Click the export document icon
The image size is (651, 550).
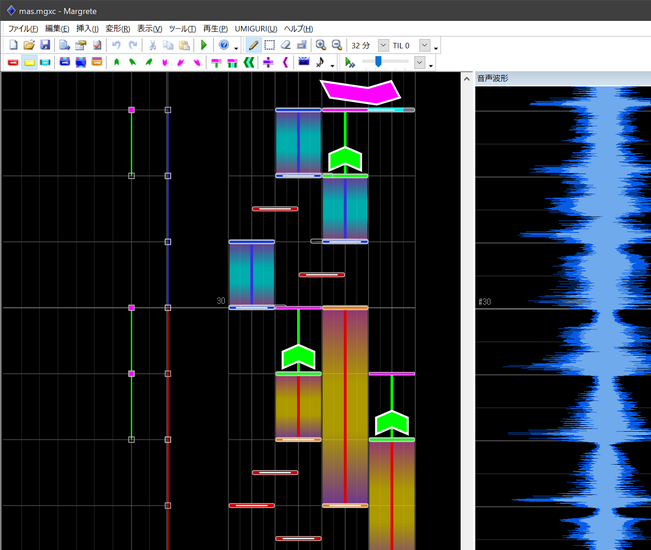[64, 45]
